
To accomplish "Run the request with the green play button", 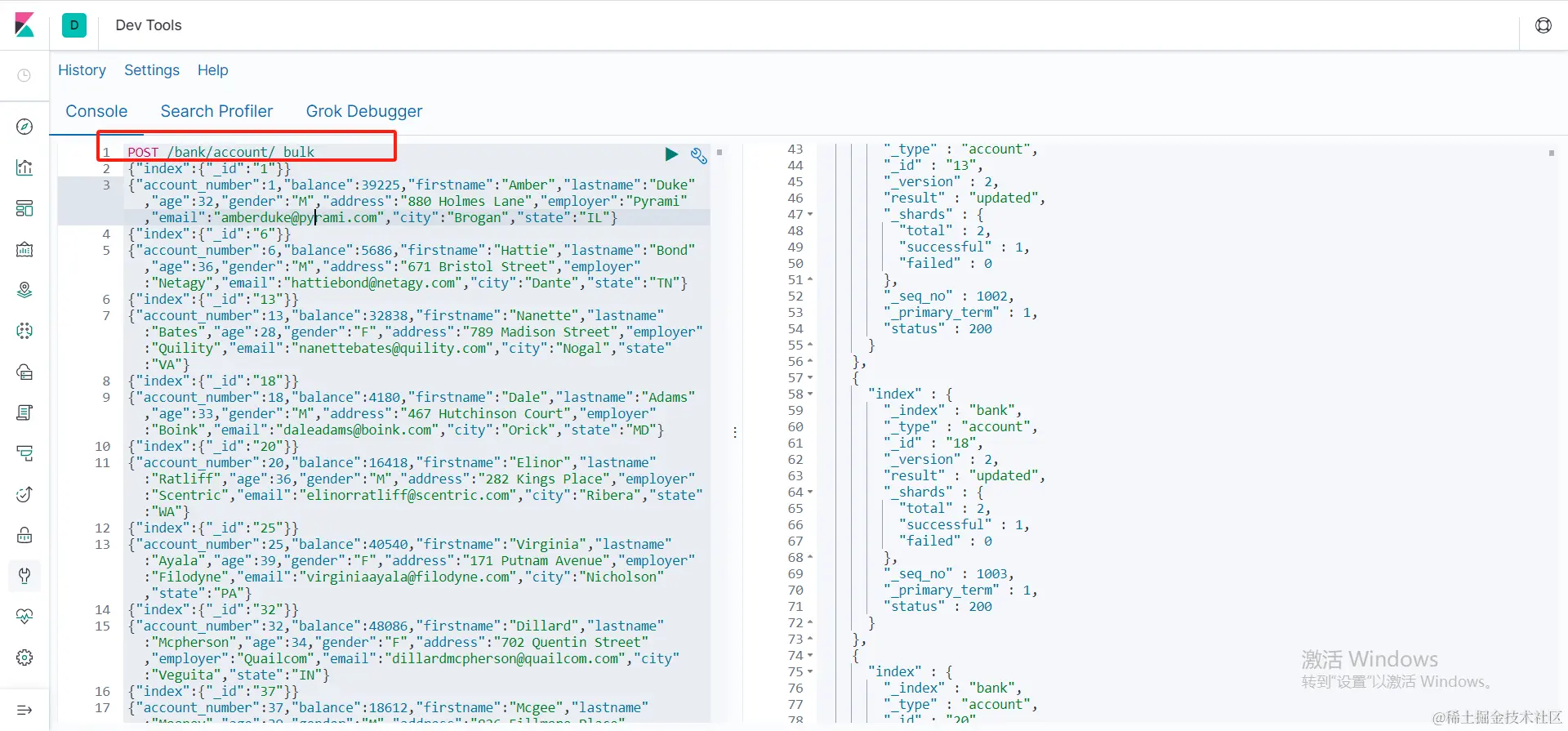I will pyautogui.click(x=671, y=154).
